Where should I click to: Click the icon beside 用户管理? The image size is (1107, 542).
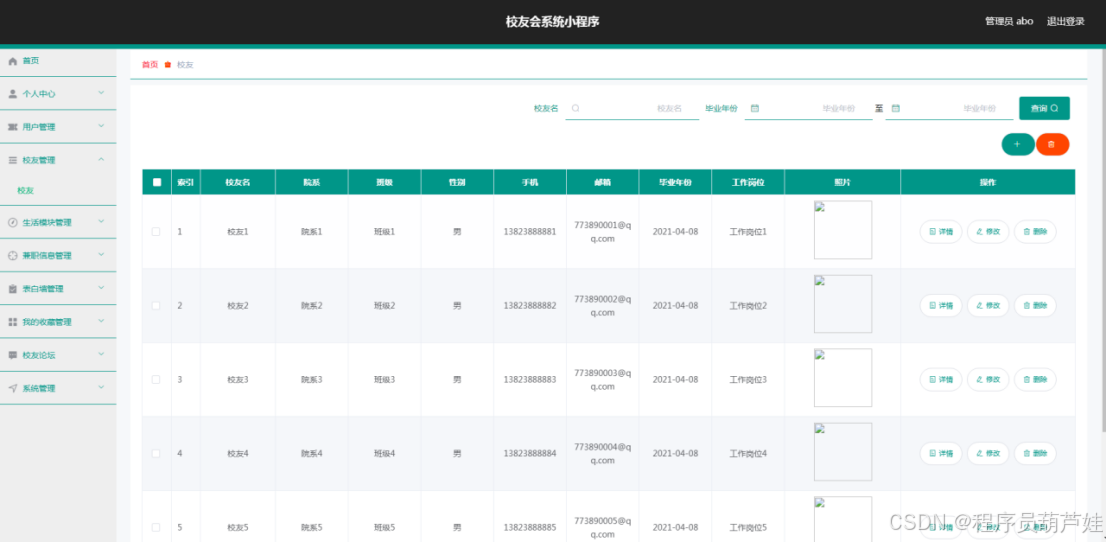(12, 127)
